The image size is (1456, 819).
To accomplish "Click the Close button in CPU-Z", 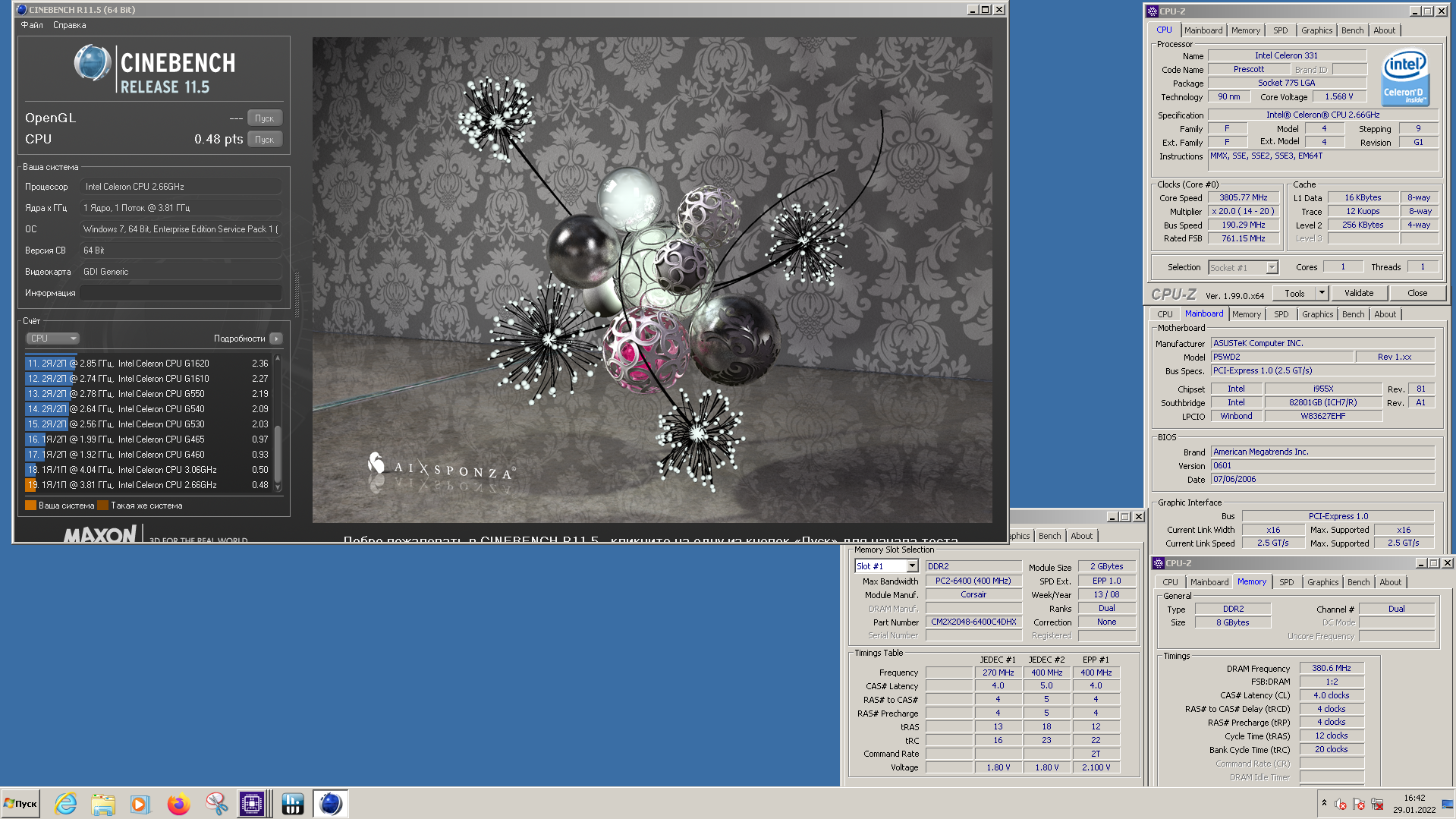I will pos(1417,293).
